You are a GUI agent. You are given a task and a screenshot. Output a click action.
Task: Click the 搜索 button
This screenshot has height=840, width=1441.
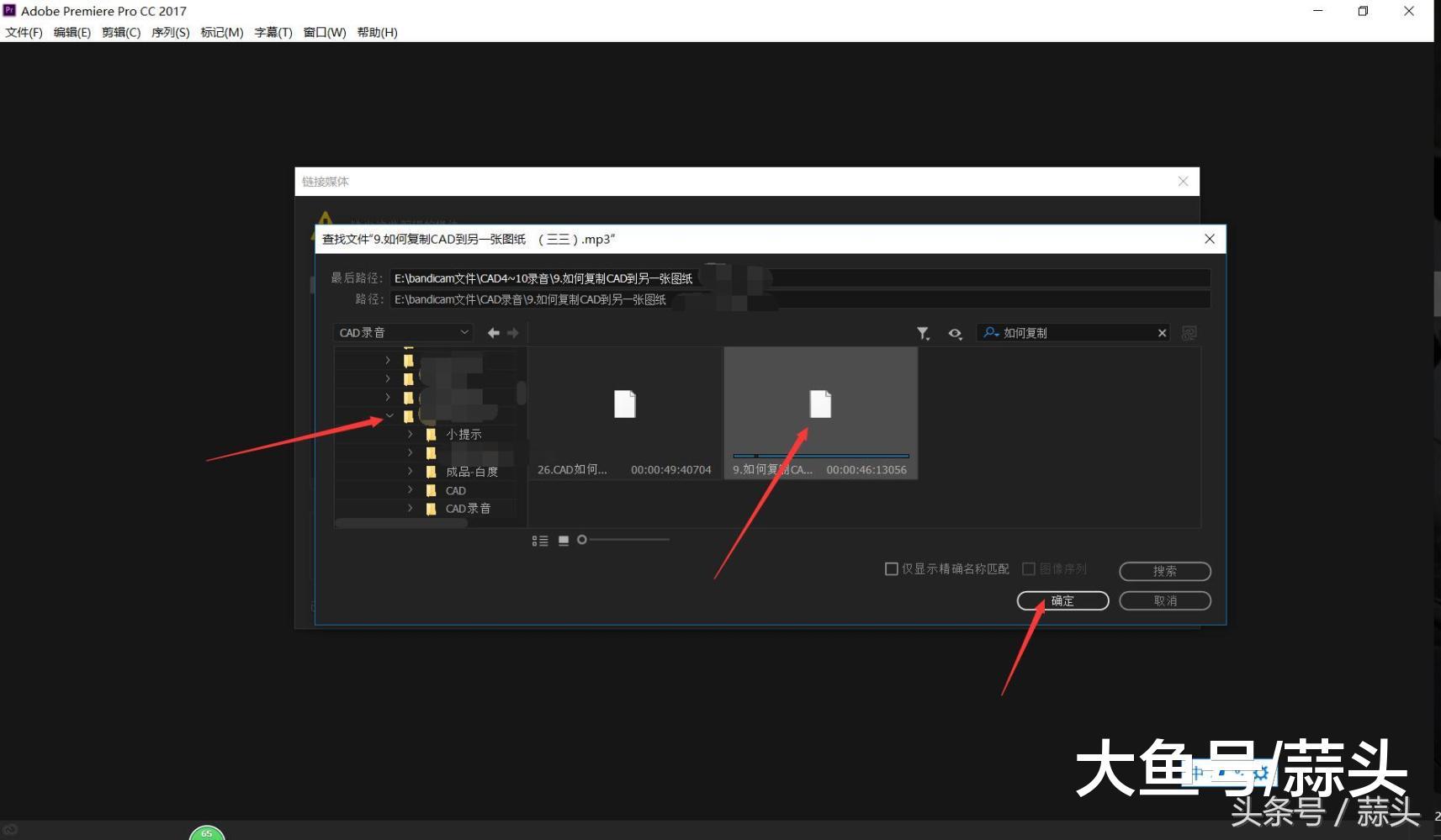point(1165,572)
